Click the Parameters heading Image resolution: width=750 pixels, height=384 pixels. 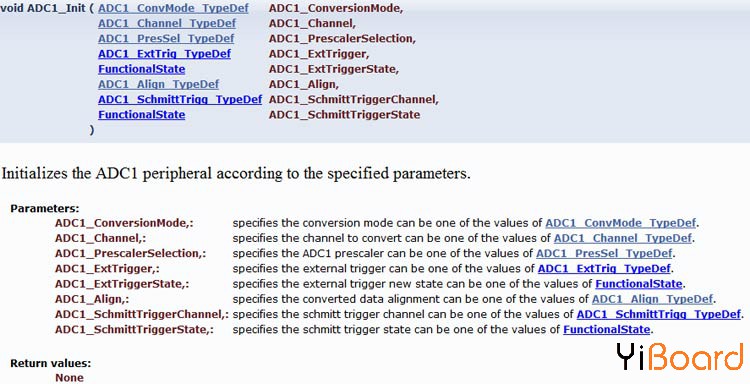coord(45,208)
